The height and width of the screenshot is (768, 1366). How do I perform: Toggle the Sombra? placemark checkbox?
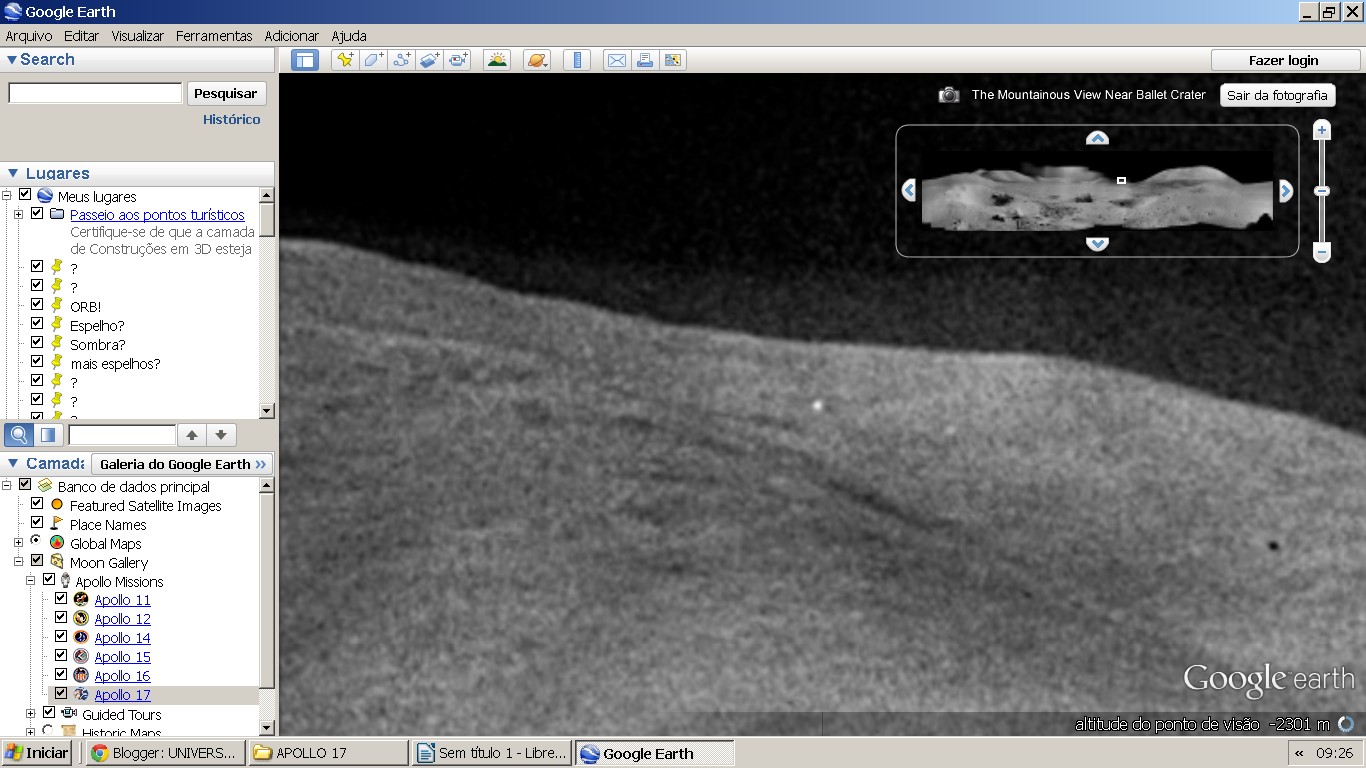click(37, 343)
